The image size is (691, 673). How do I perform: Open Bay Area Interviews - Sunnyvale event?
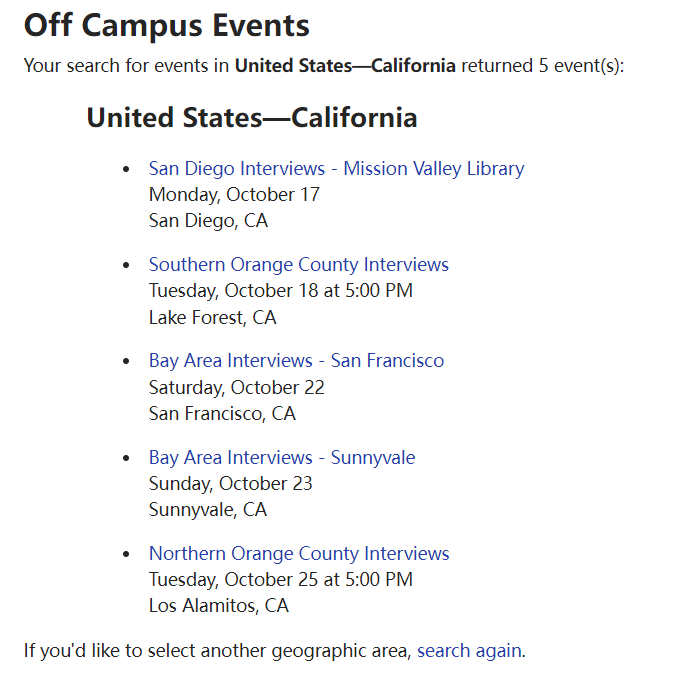tap(282, 457)
